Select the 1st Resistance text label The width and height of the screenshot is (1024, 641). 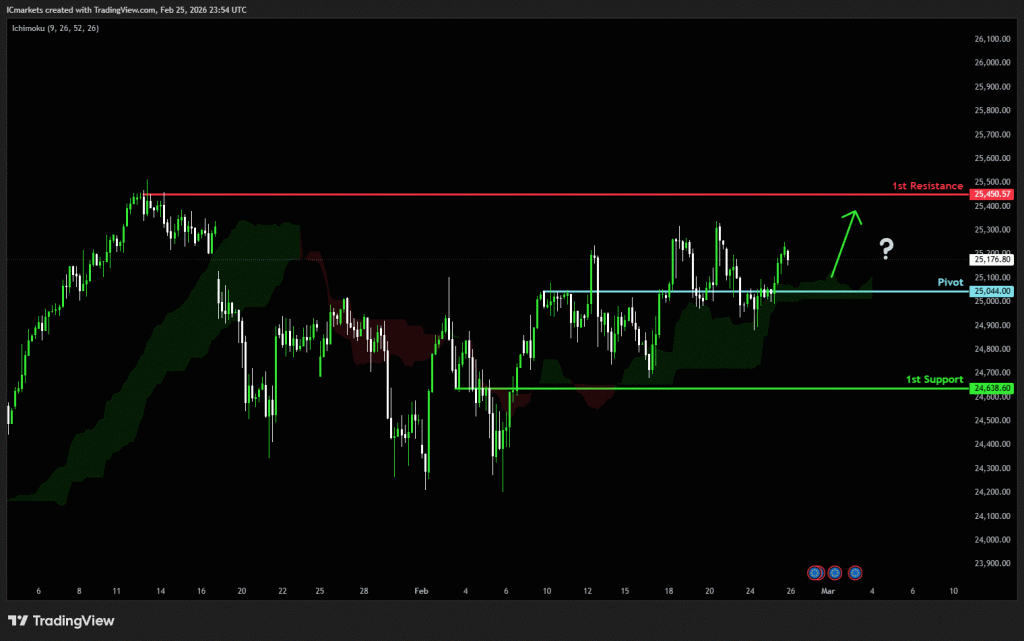pos(927,186)
